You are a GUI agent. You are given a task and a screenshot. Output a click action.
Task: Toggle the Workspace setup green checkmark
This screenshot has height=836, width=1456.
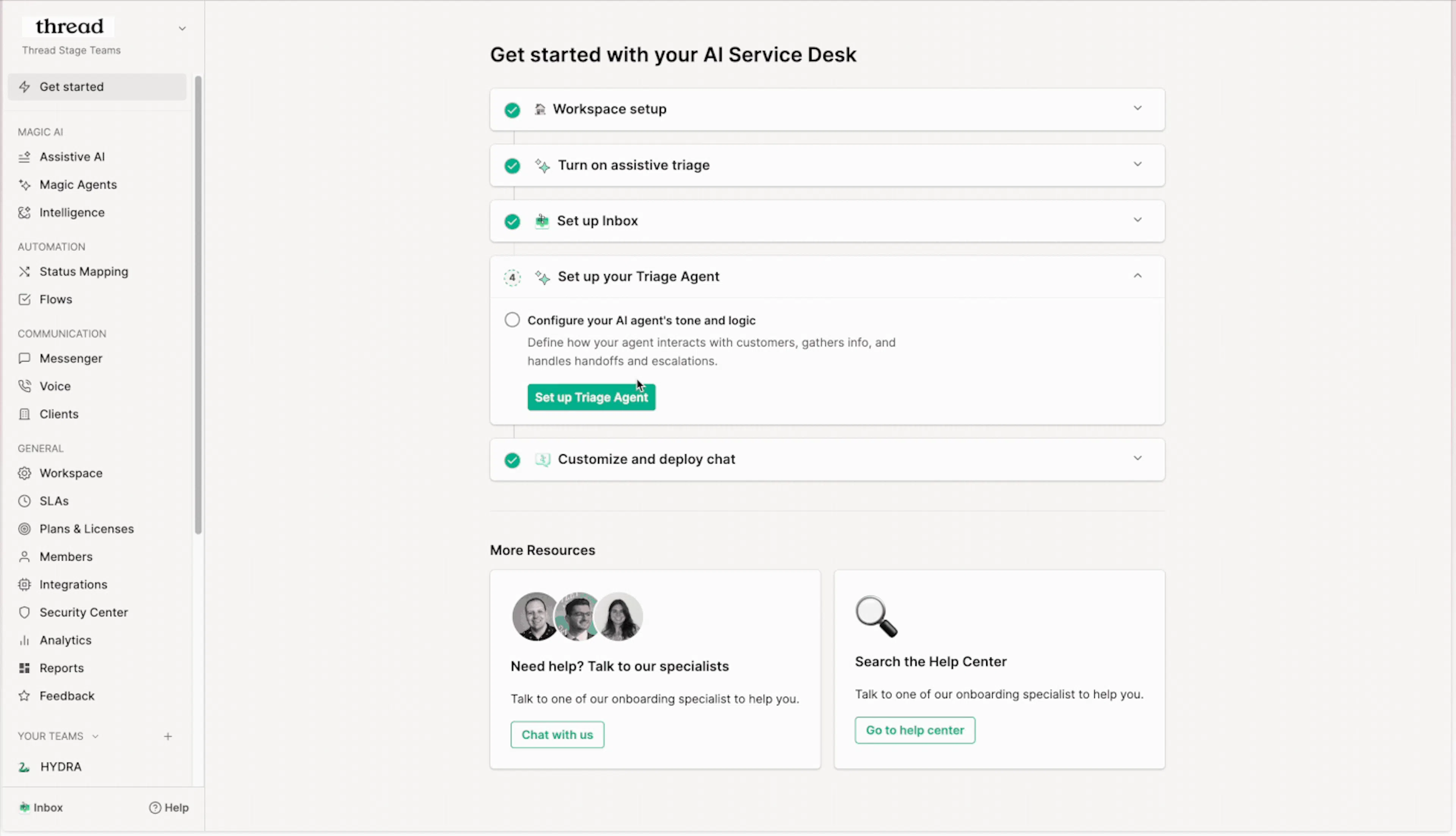[512, 110]
